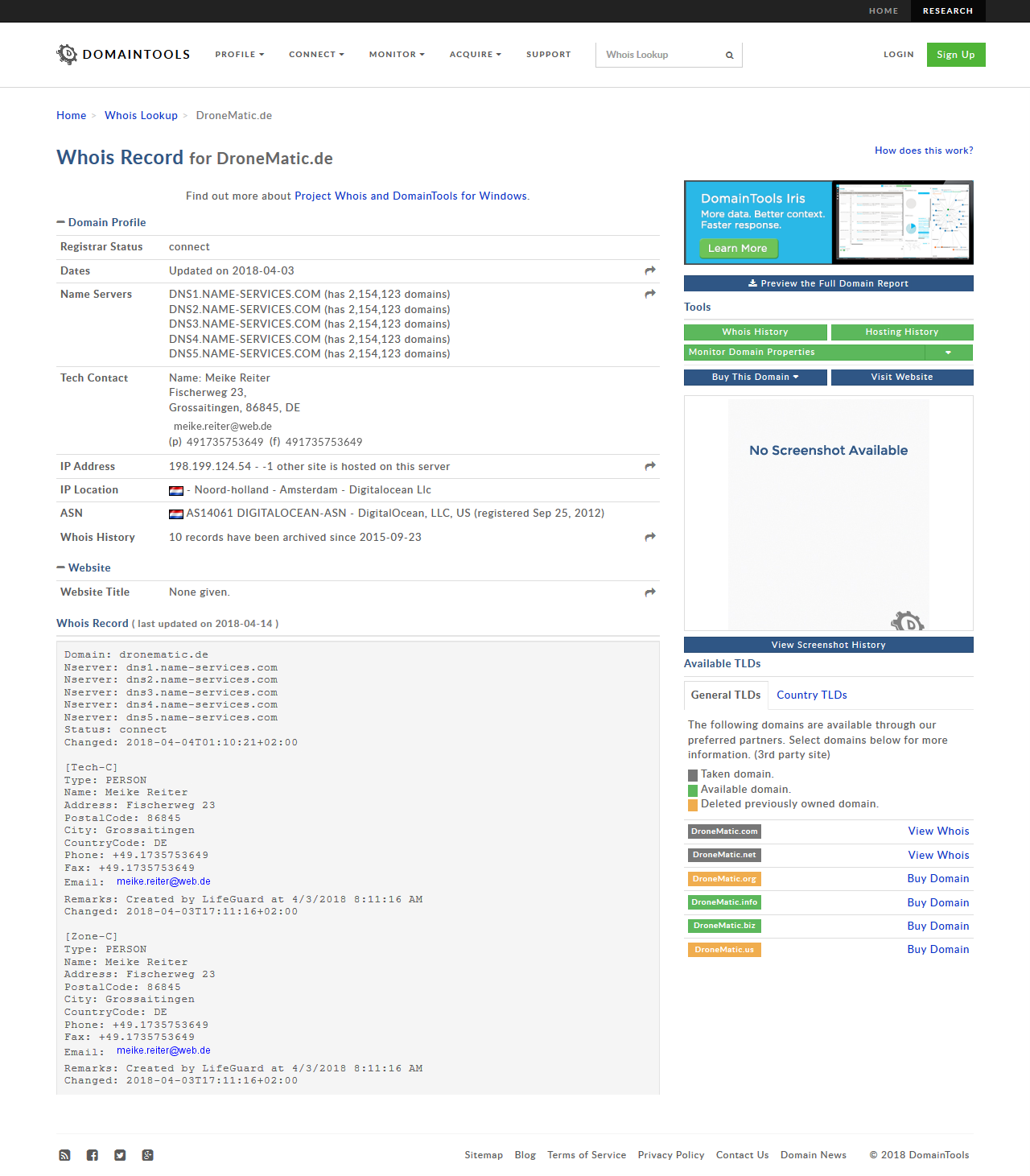Click View Whois for DroneMatic.net
The image size is (1030, 1176).
[x=938, y=855]
